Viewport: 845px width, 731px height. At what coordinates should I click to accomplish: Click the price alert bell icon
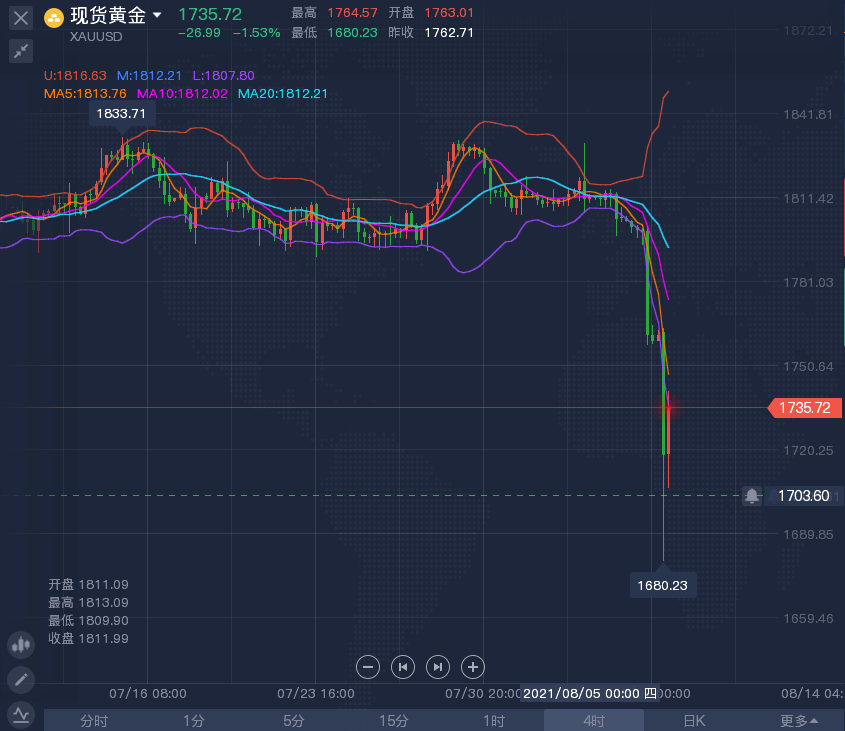click(x=752, y=496)
